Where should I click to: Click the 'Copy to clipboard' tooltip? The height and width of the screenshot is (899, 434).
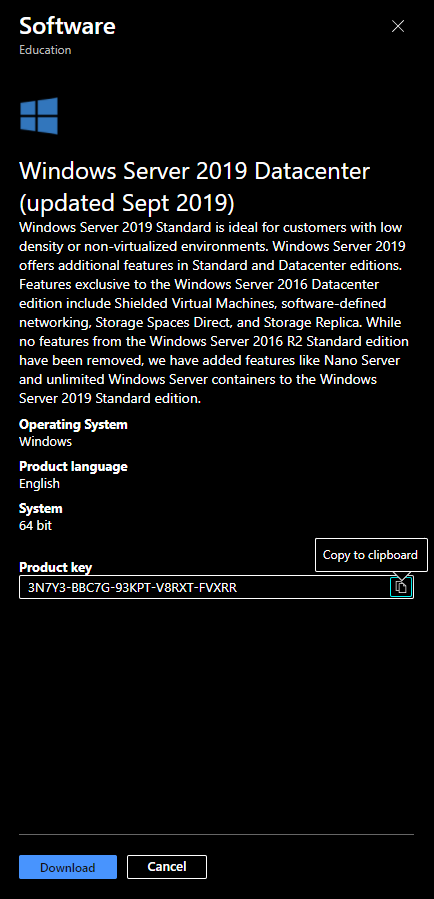click(x=371, y=554)
